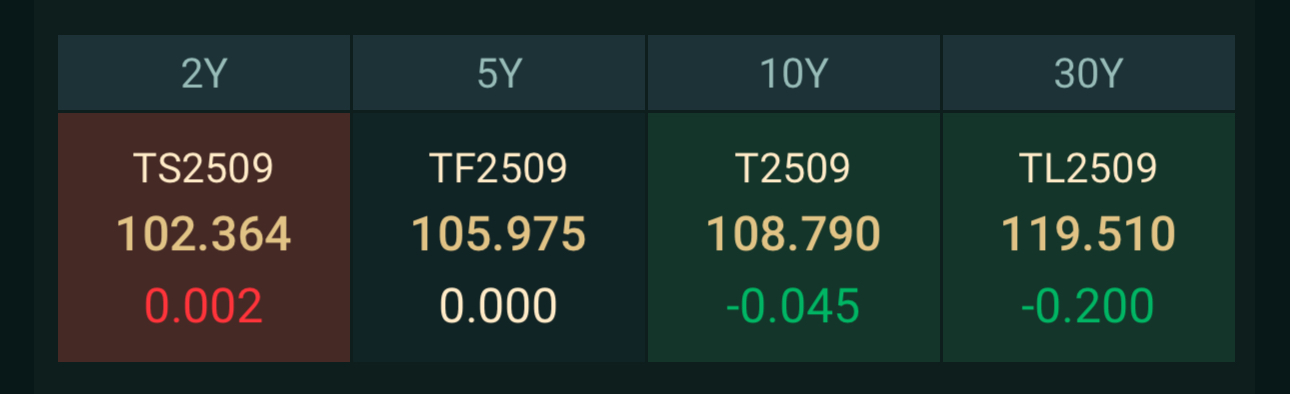Screen dimensions: 1290x394
Task: Click the T2509 contract code label
Action: pyautogui.click(x=793, y=168)
